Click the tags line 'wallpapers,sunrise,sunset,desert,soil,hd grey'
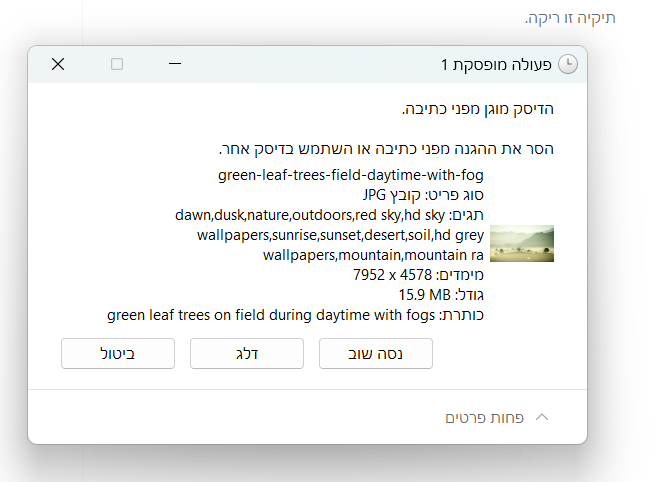The width and height of the screenshot is (659, 482). pyautogui.click(x=340, y=235)
